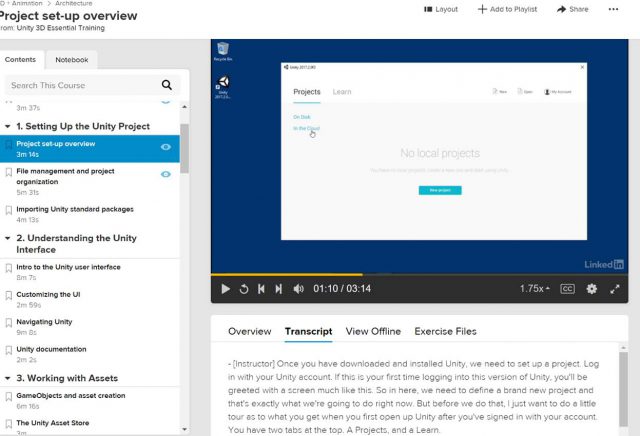The width and height of the screenshot is (640, 436).
Task: Switch to the Contents tab
Action: point(20,60)
